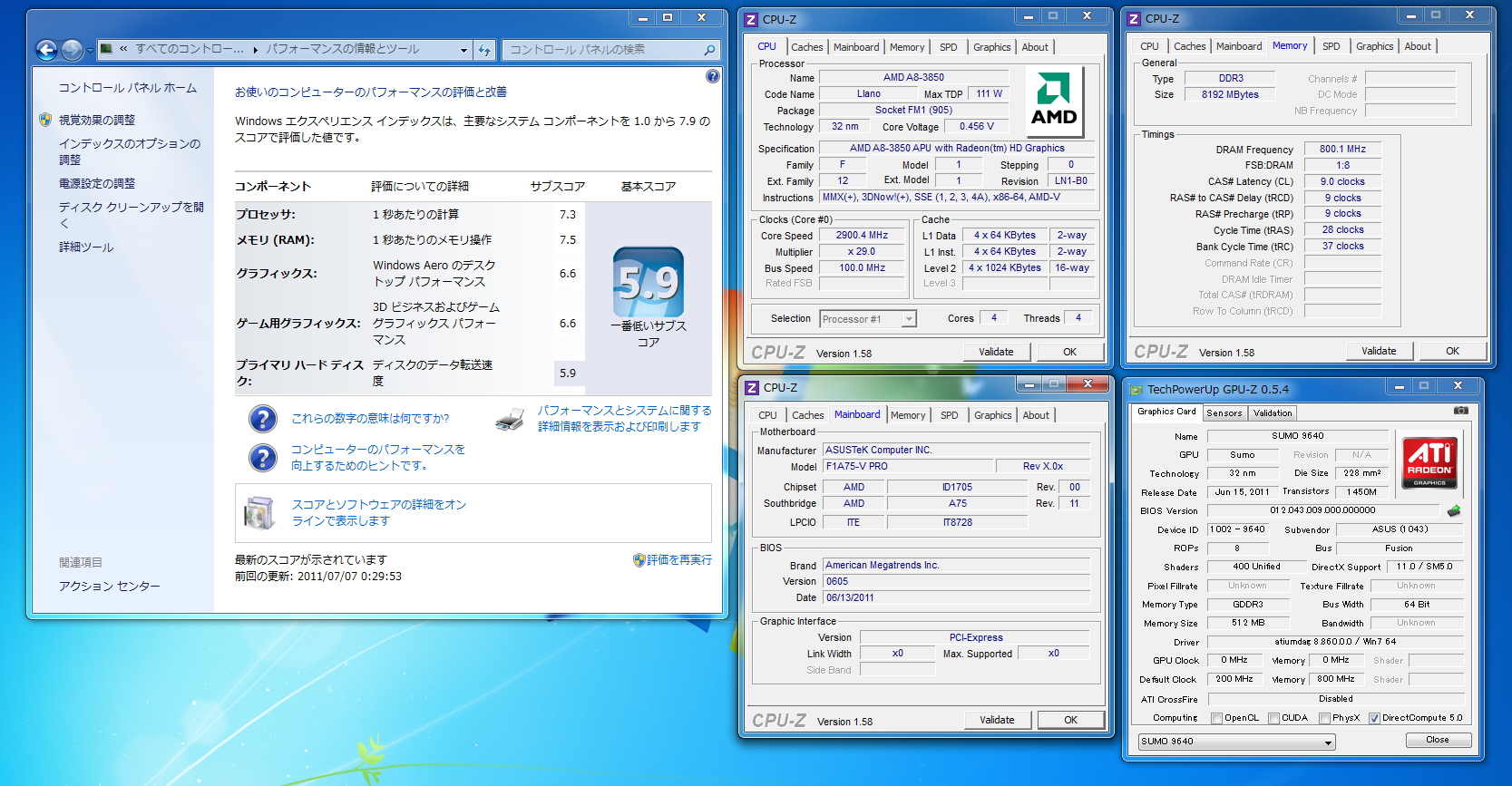
Task: Toggle the OpenCL checkbox in GPU-Z
Action: coord(1217,718)
